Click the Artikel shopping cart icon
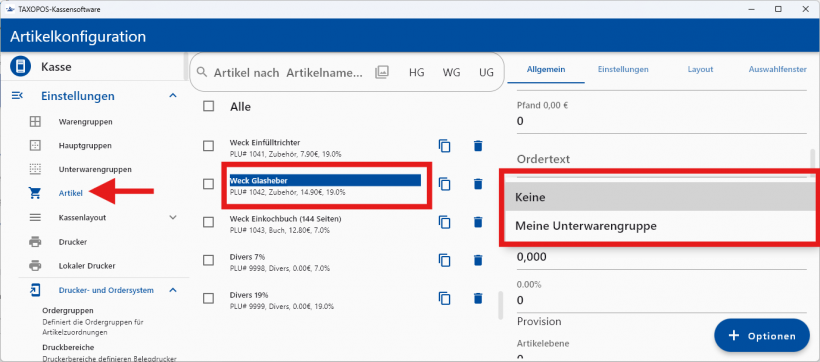820x362 pixels. point(35,193)
